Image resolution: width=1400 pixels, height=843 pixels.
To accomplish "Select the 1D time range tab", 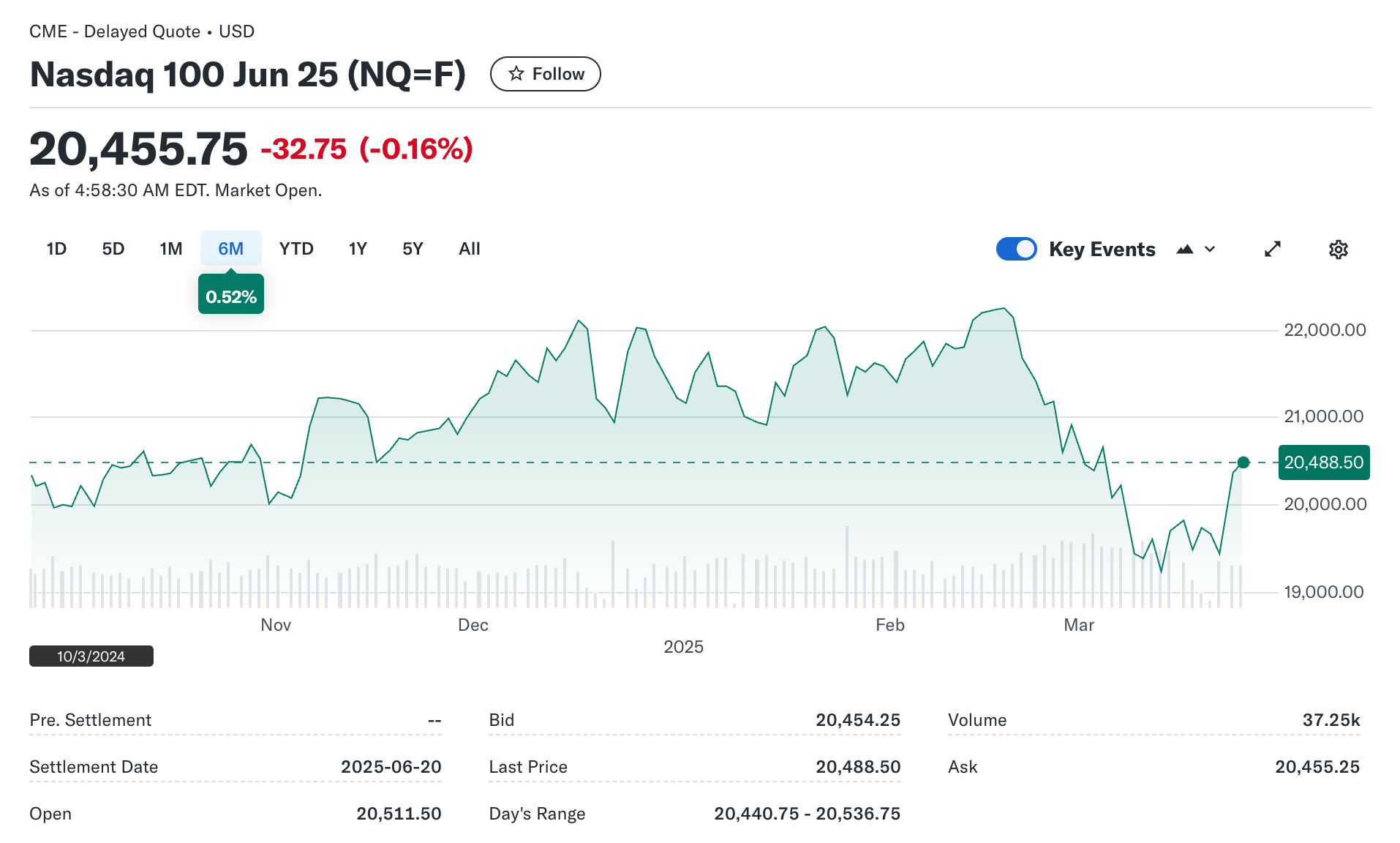I will point(56,249).
